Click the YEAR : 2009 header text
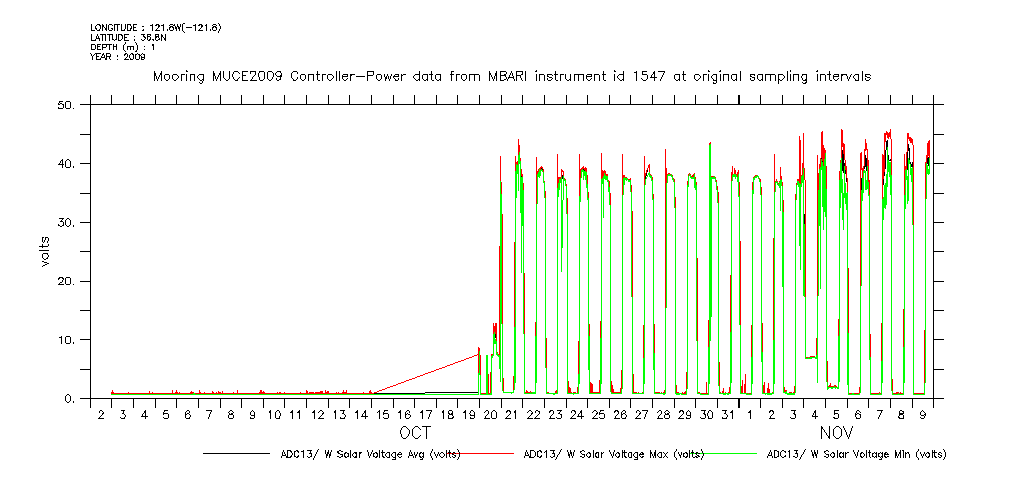The width and height of the screenshot is (1009, 504). pos(118,57)
